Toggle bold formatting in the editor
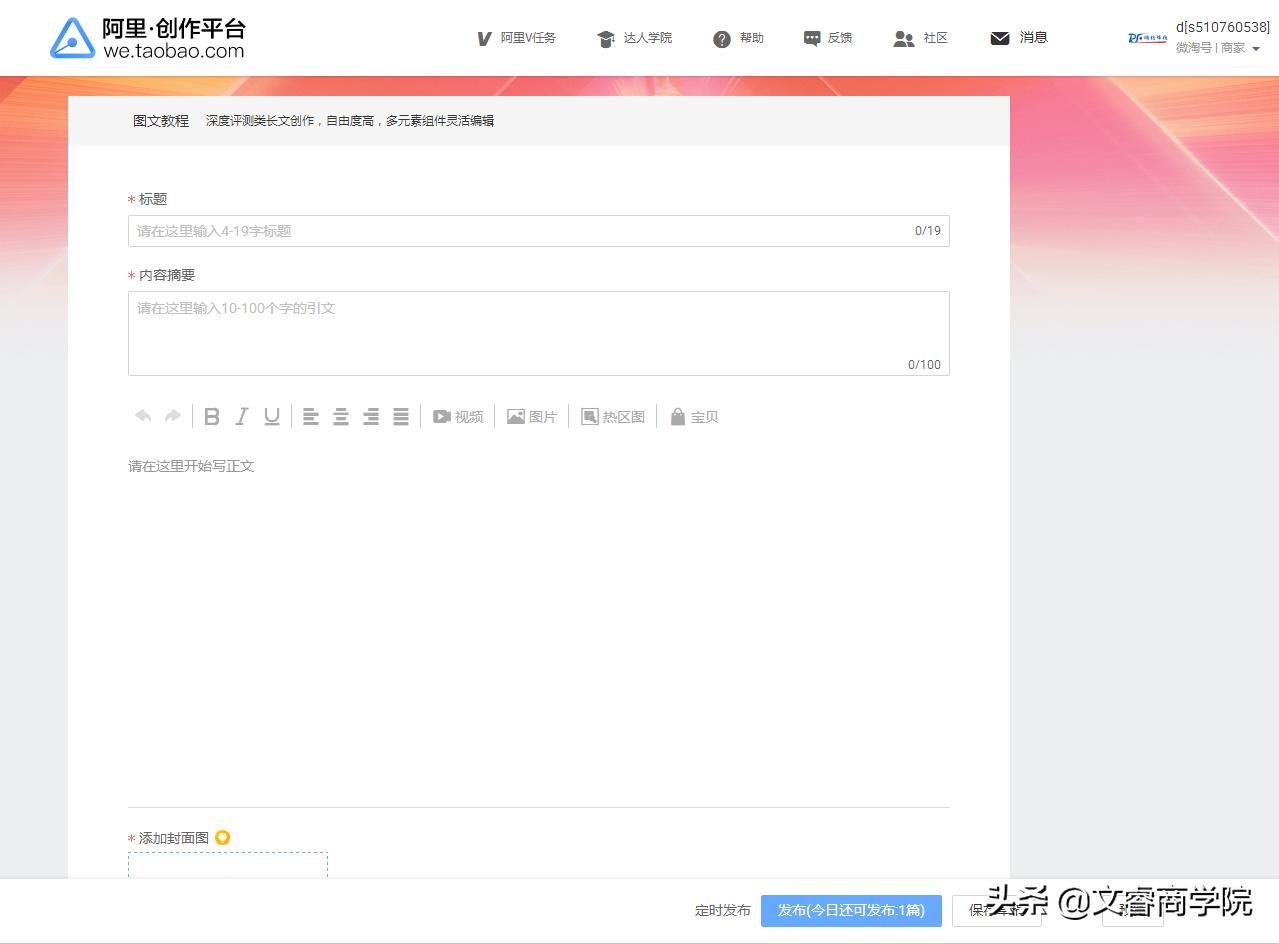This screenshot has height=944, width=1279. (211, 415)
